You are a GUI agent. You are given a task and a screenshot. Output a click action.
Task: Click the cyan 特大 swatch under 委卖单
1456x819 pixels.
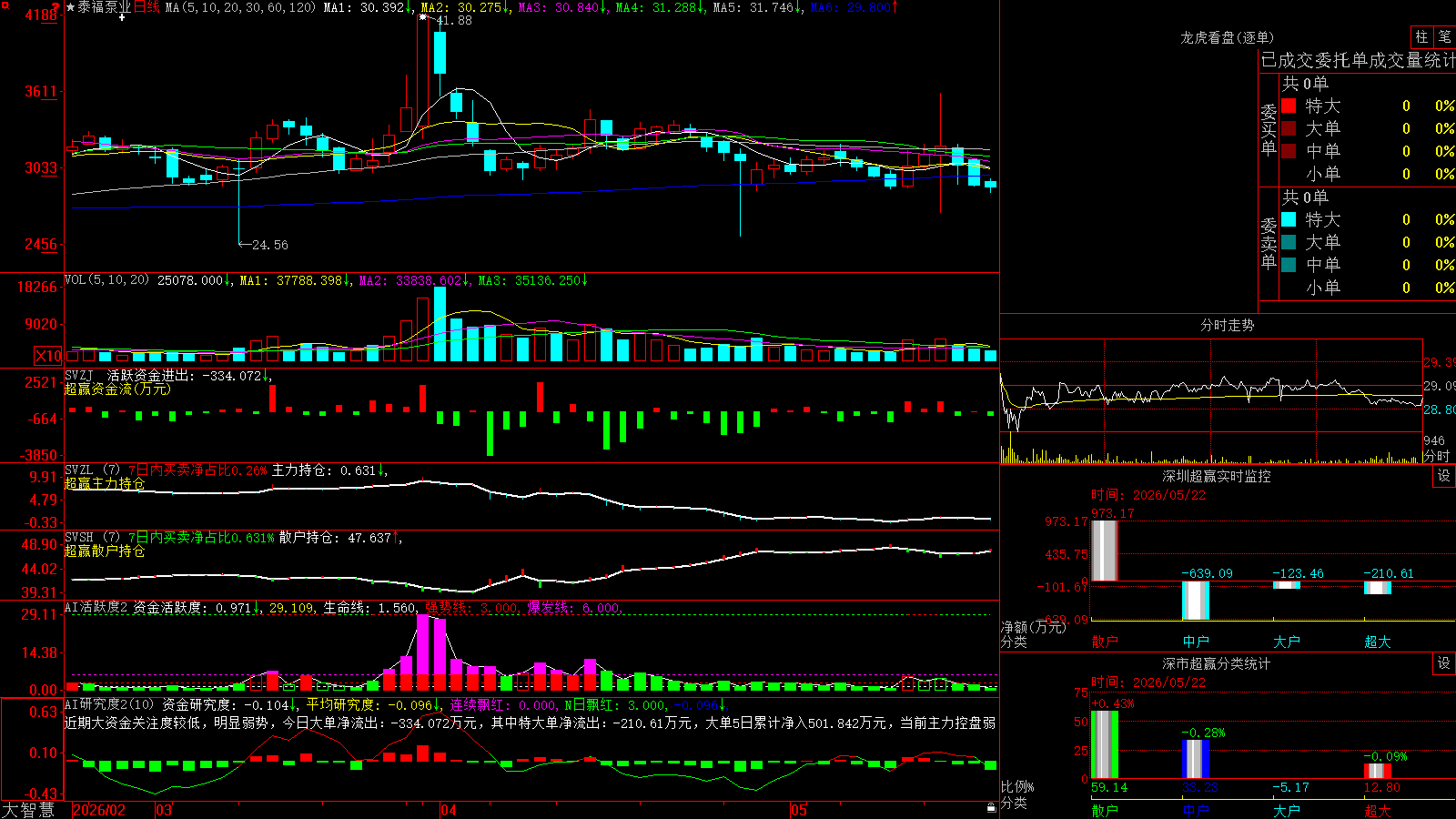point(1289,219)
